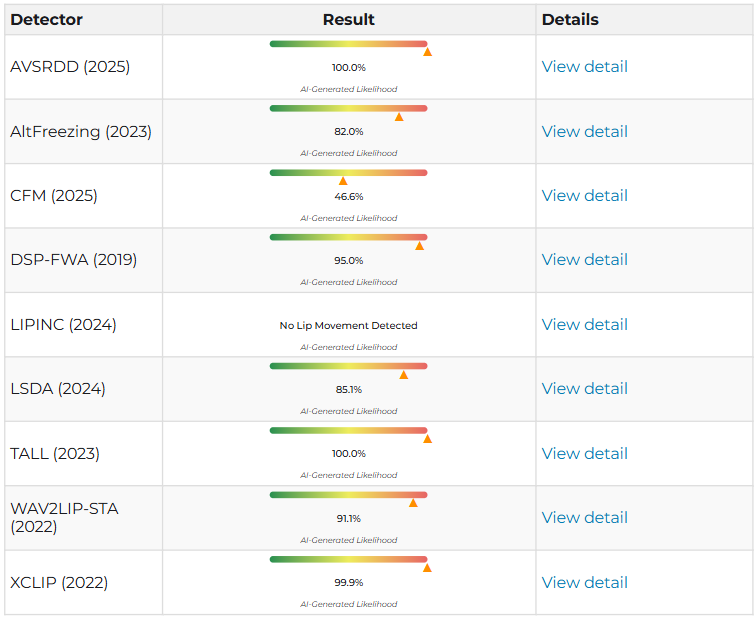
Task: Click the LSDA orange triangle marker
Action: pyautogui.click(x=404, y=375)
